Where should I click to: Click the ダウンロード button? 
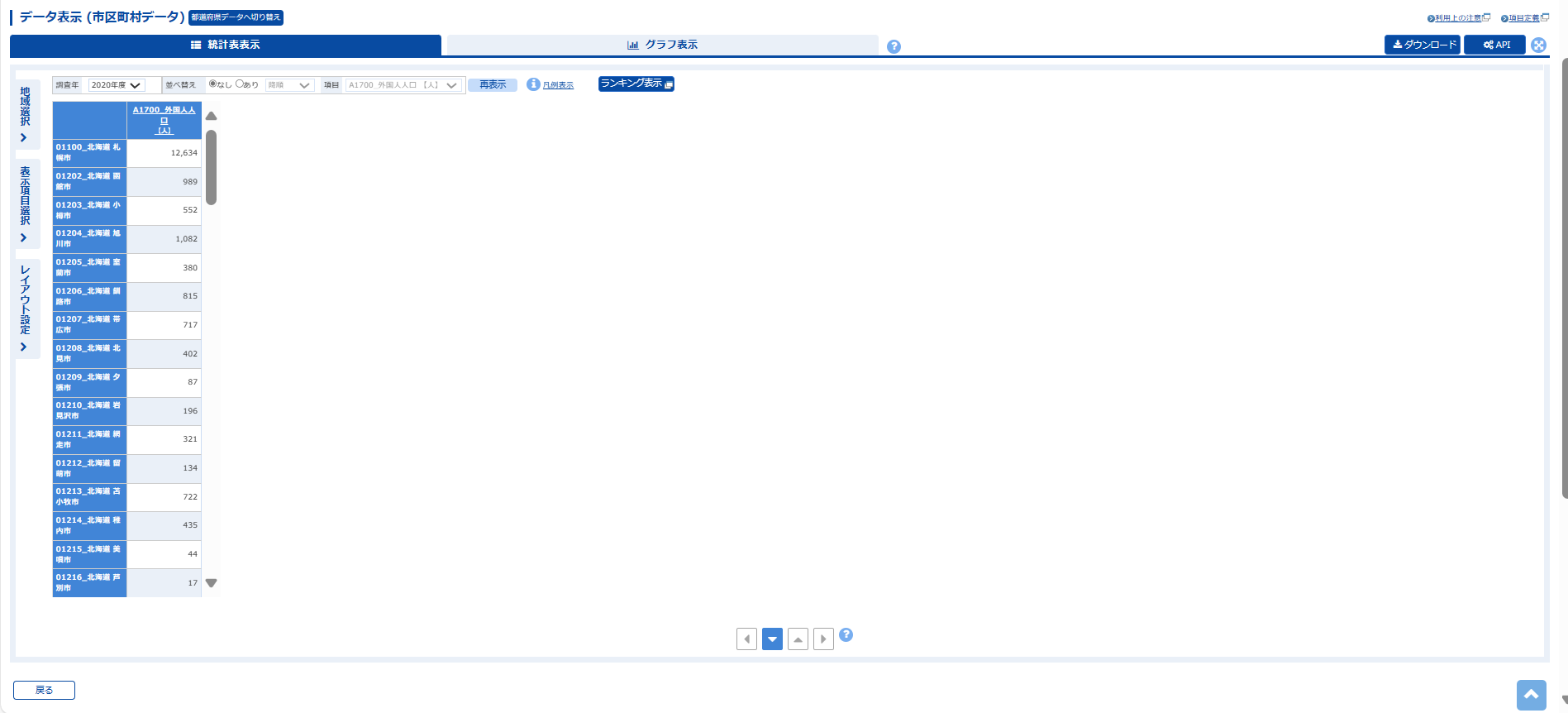click(1422, 45)
